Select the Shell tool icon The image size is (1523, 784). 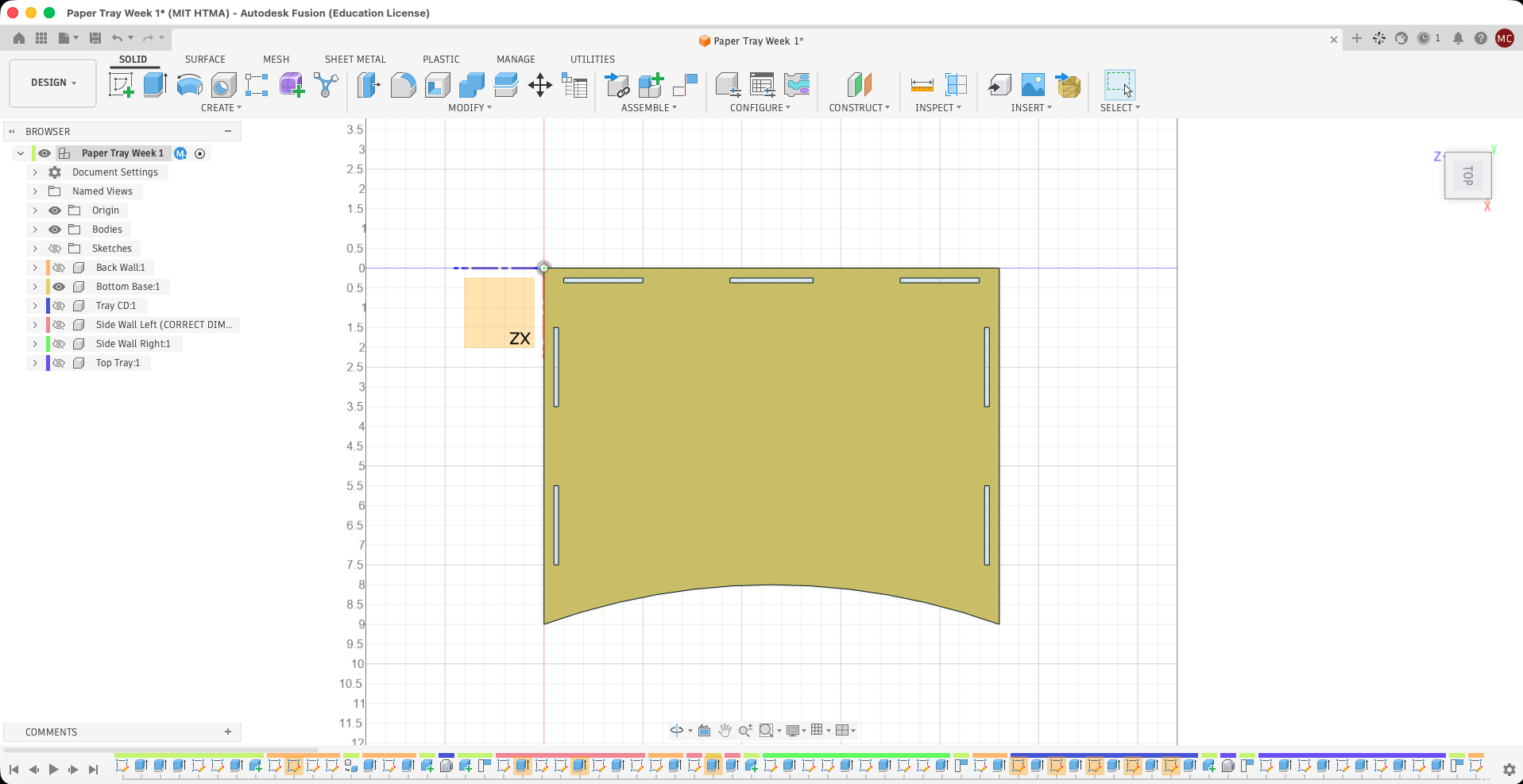pyautogui.click(x=437, y=85)
